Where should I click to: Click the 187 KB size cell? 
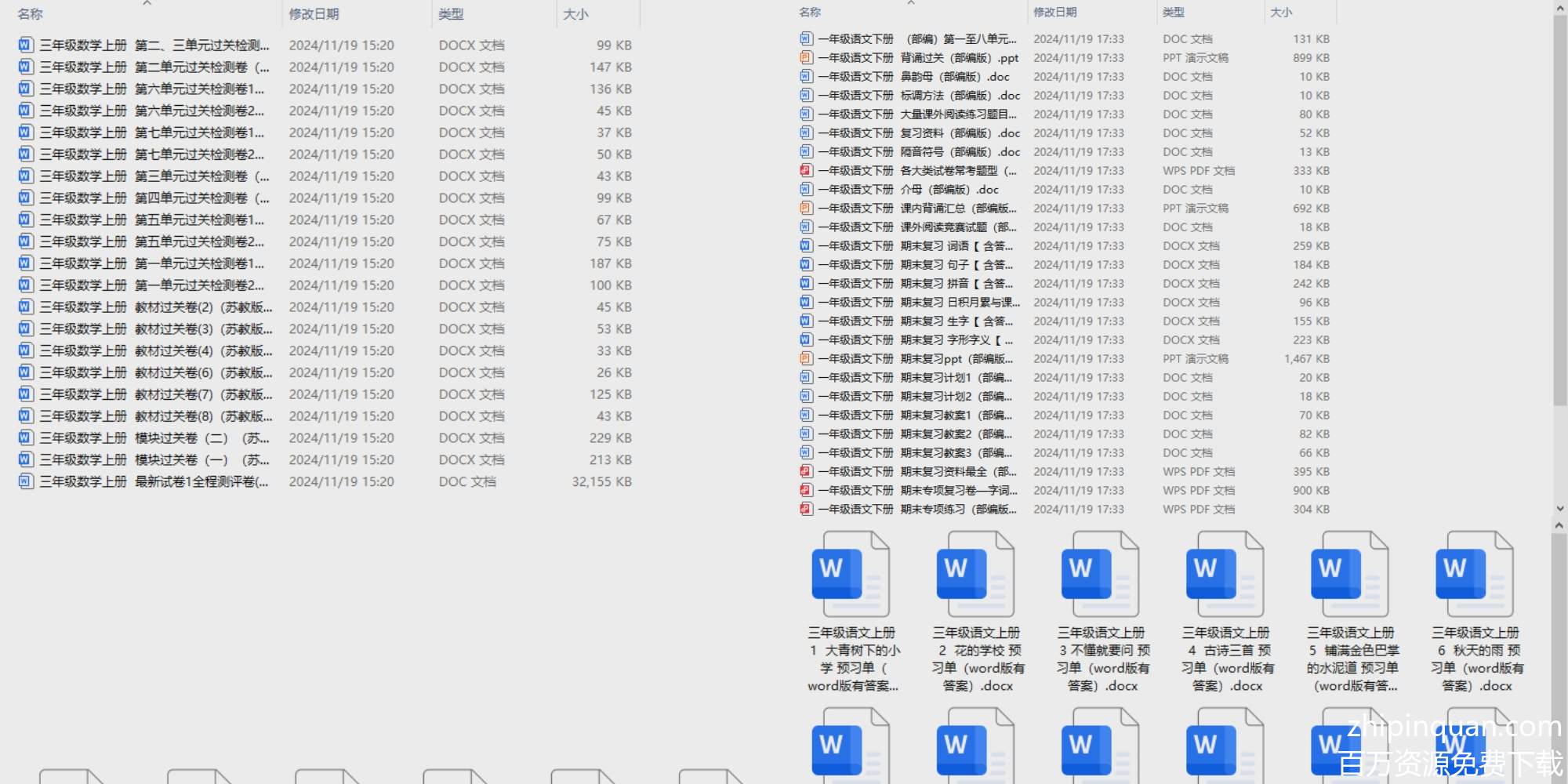[x=611, y=263]
